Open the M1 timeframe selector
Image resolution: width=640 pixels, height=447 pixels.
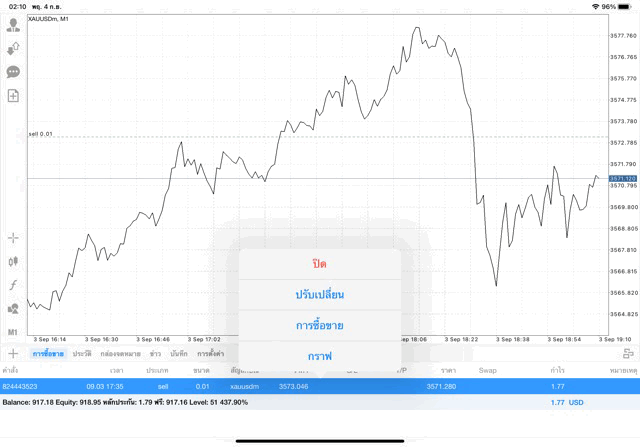[x=13, y=331]
